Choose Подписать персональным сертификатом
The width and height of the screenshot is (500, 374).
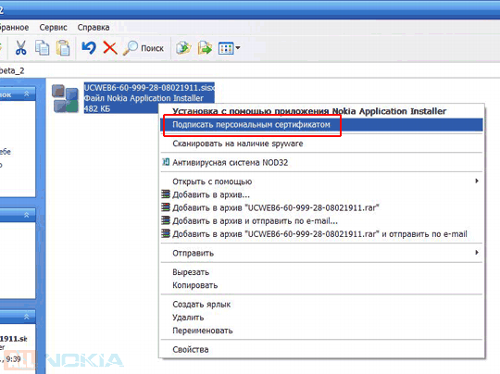(322, 125)
